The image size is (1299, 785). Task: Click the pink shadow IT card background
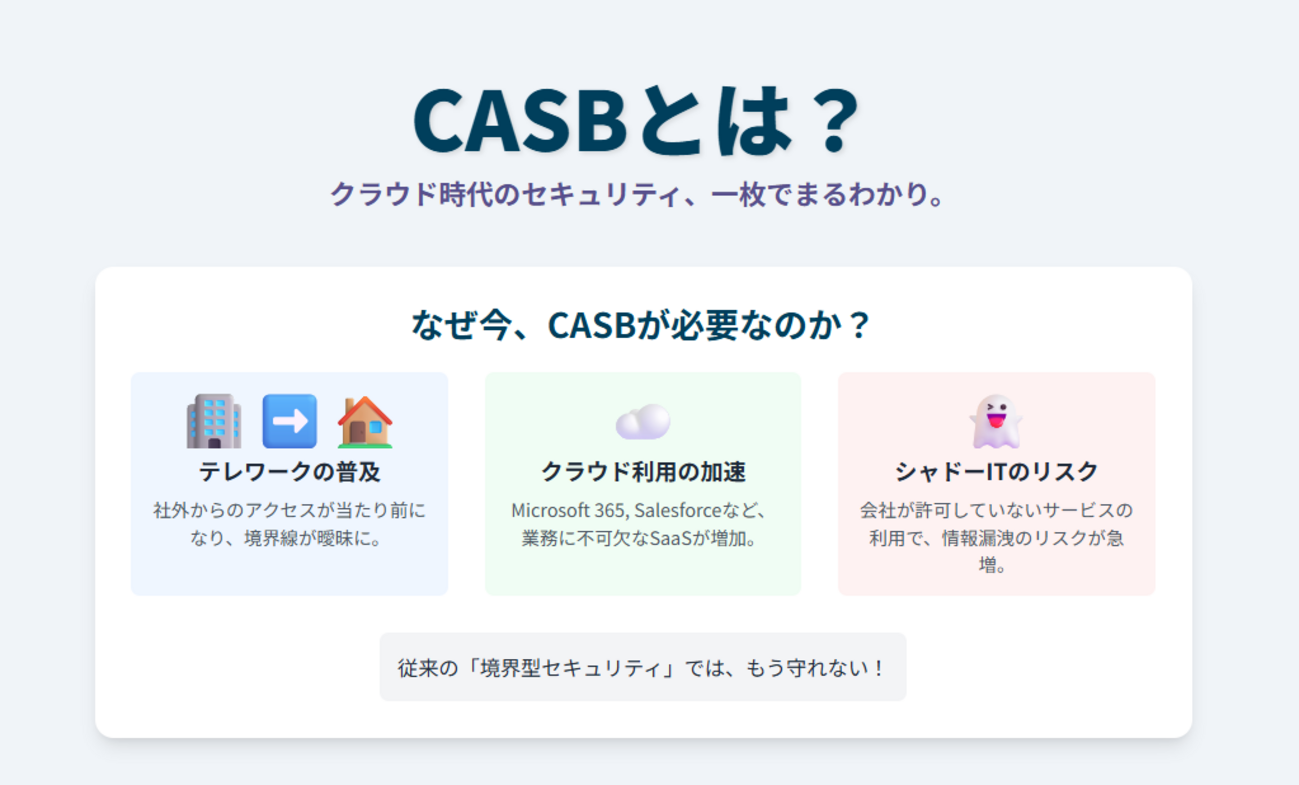996,484
